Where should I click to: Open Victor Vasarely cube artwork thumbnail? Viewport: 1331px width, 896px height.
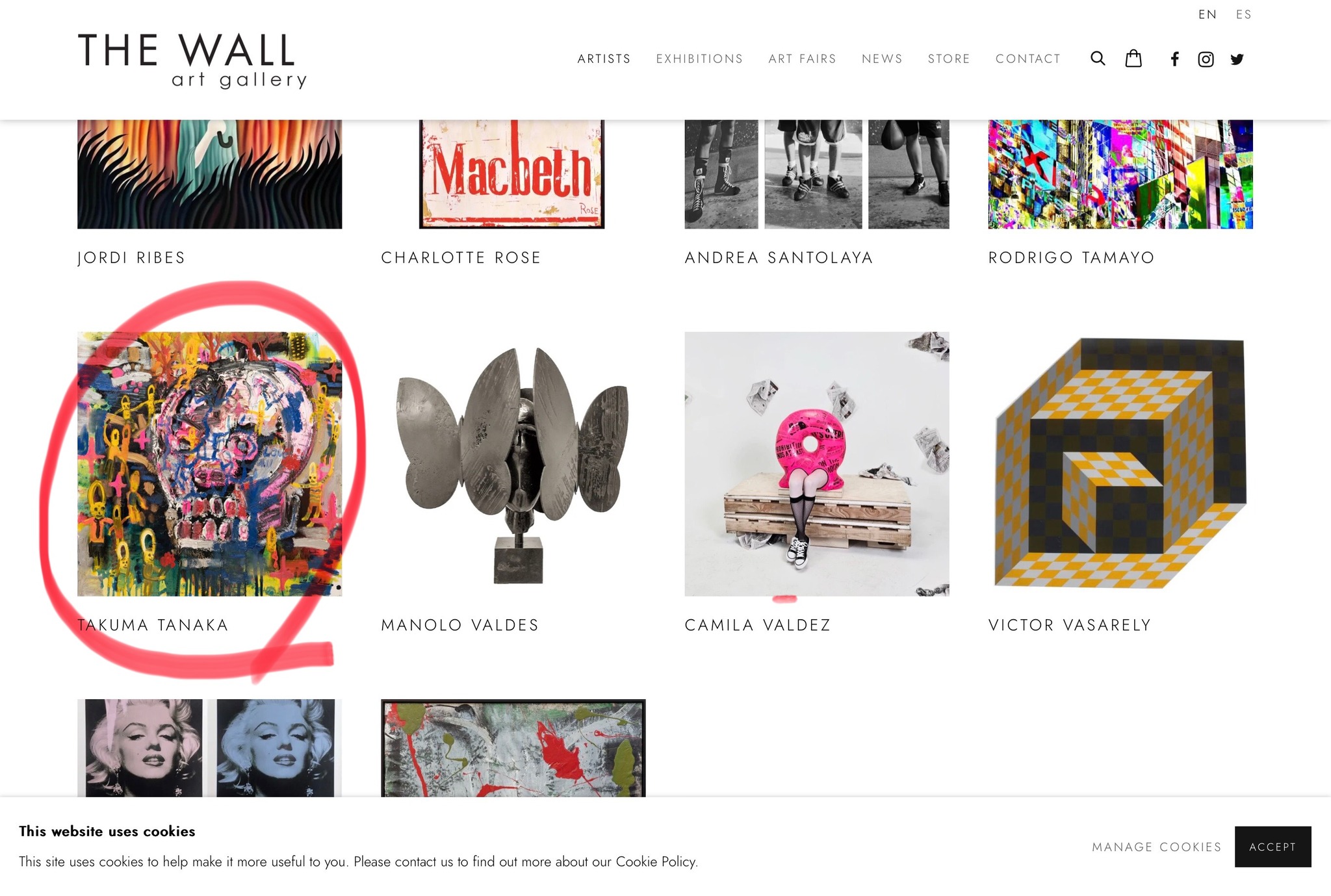1120,464
